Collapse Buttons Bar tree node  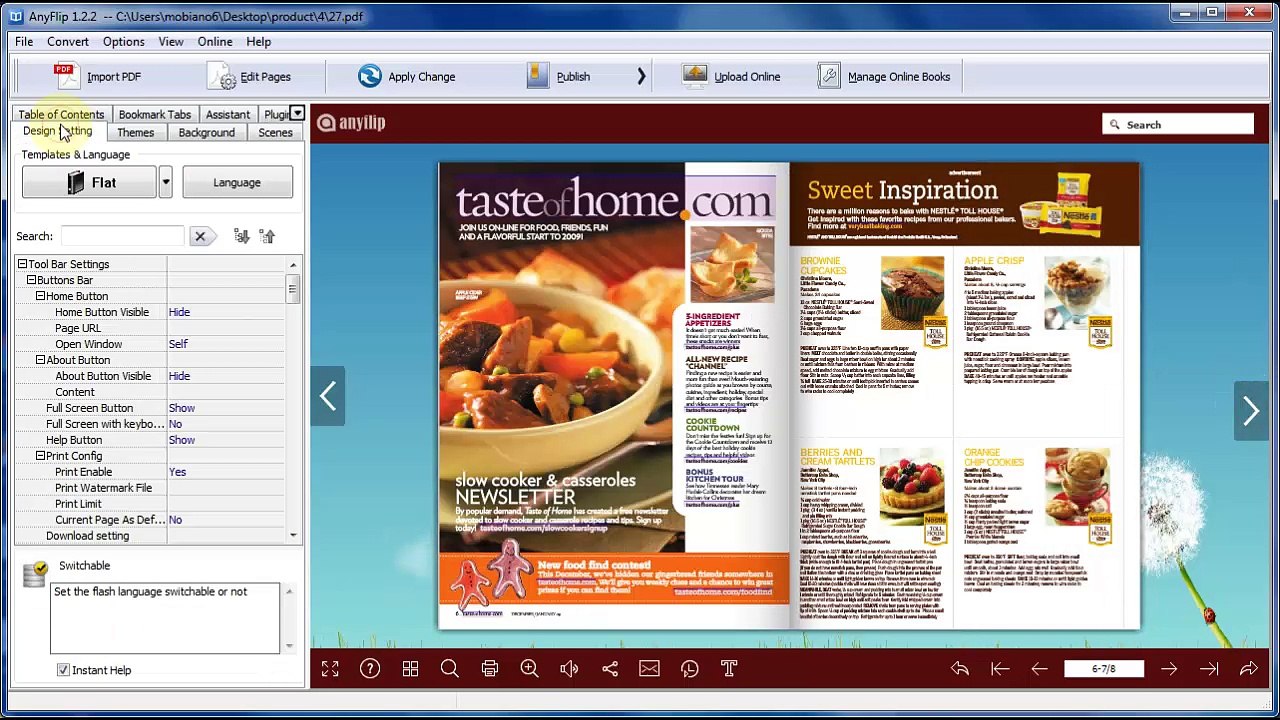(31, 280)
